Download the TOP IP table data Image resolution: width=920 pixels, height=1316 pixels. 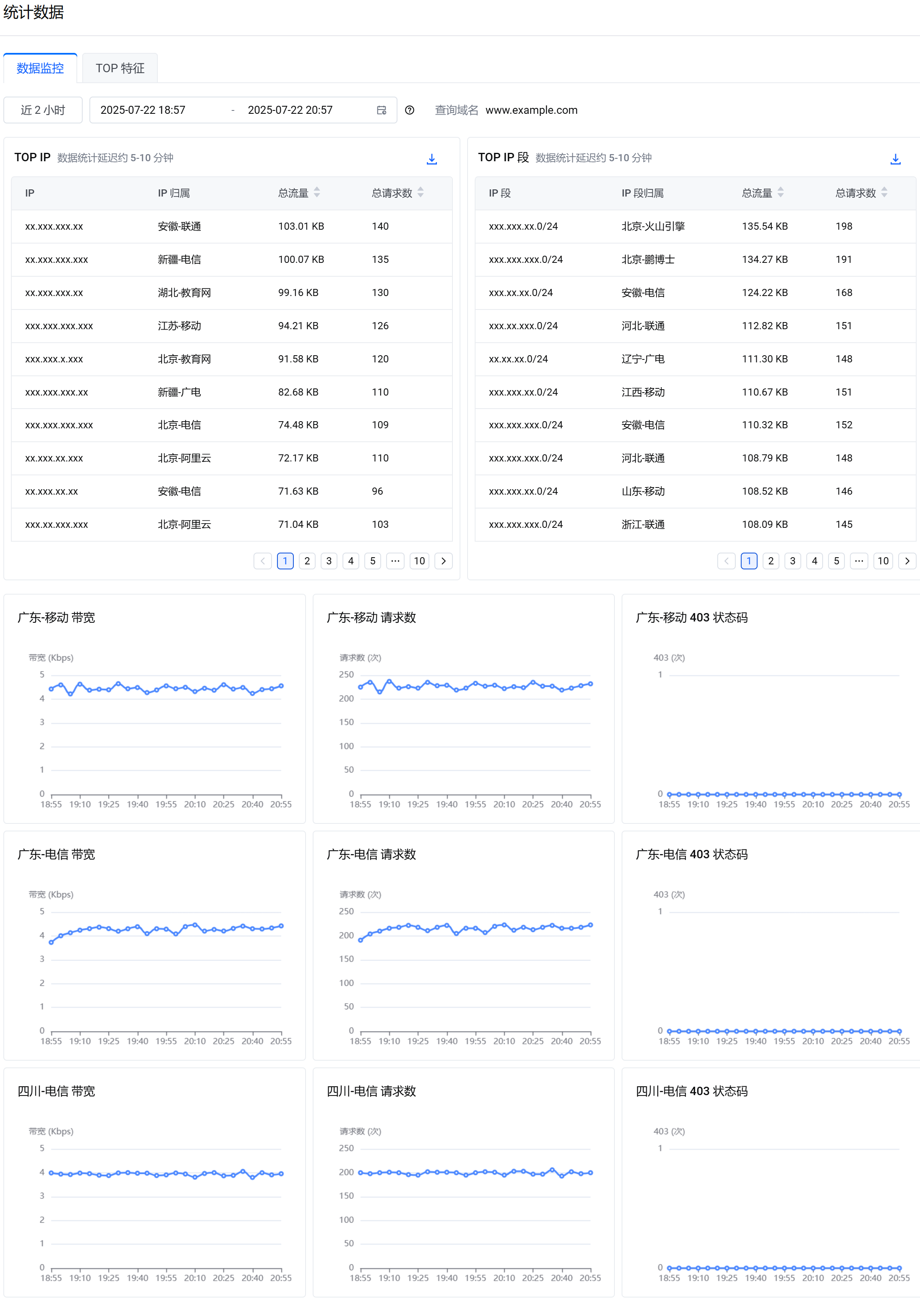coord(431,159)
